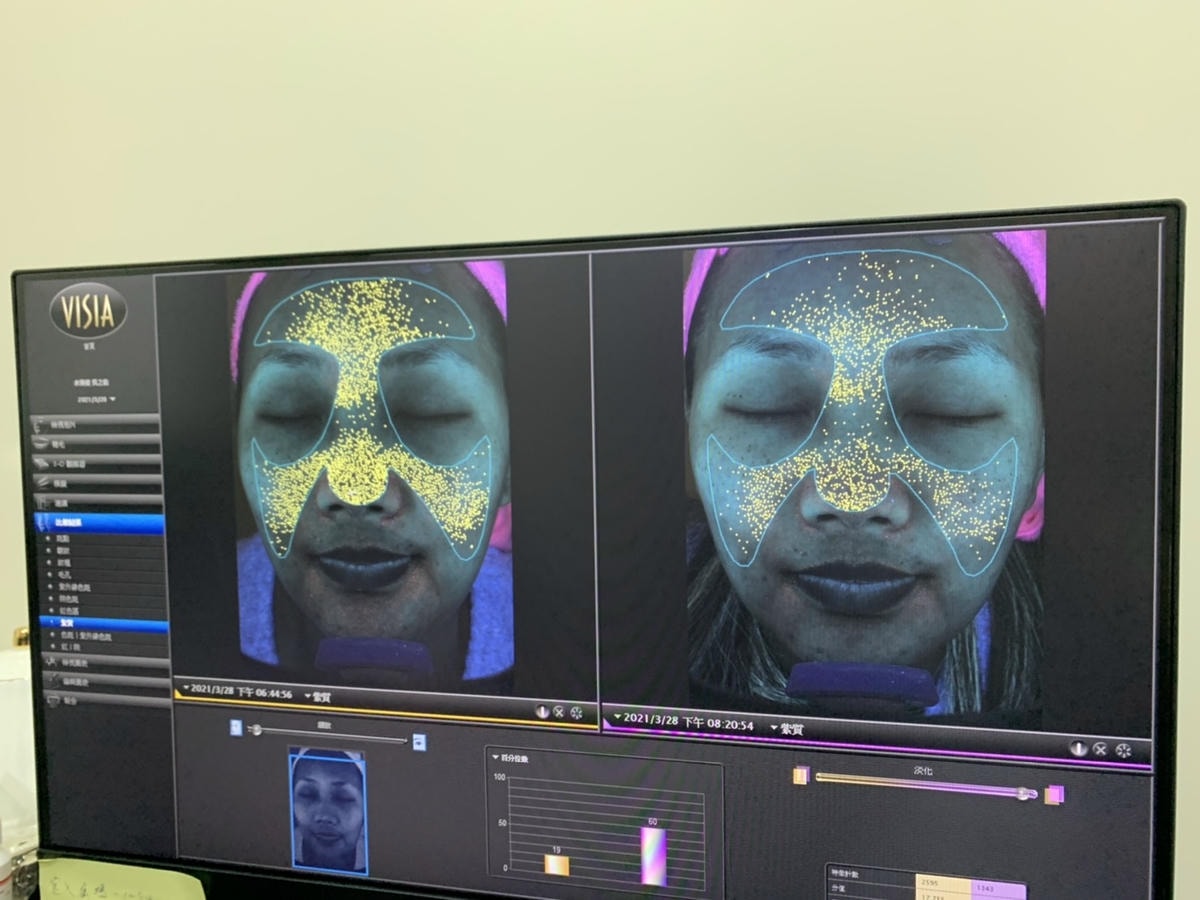The image size is (1200, 900).
Task: Click the half-circle contrast icon under right image
Action: click(x=1077, y=748)
